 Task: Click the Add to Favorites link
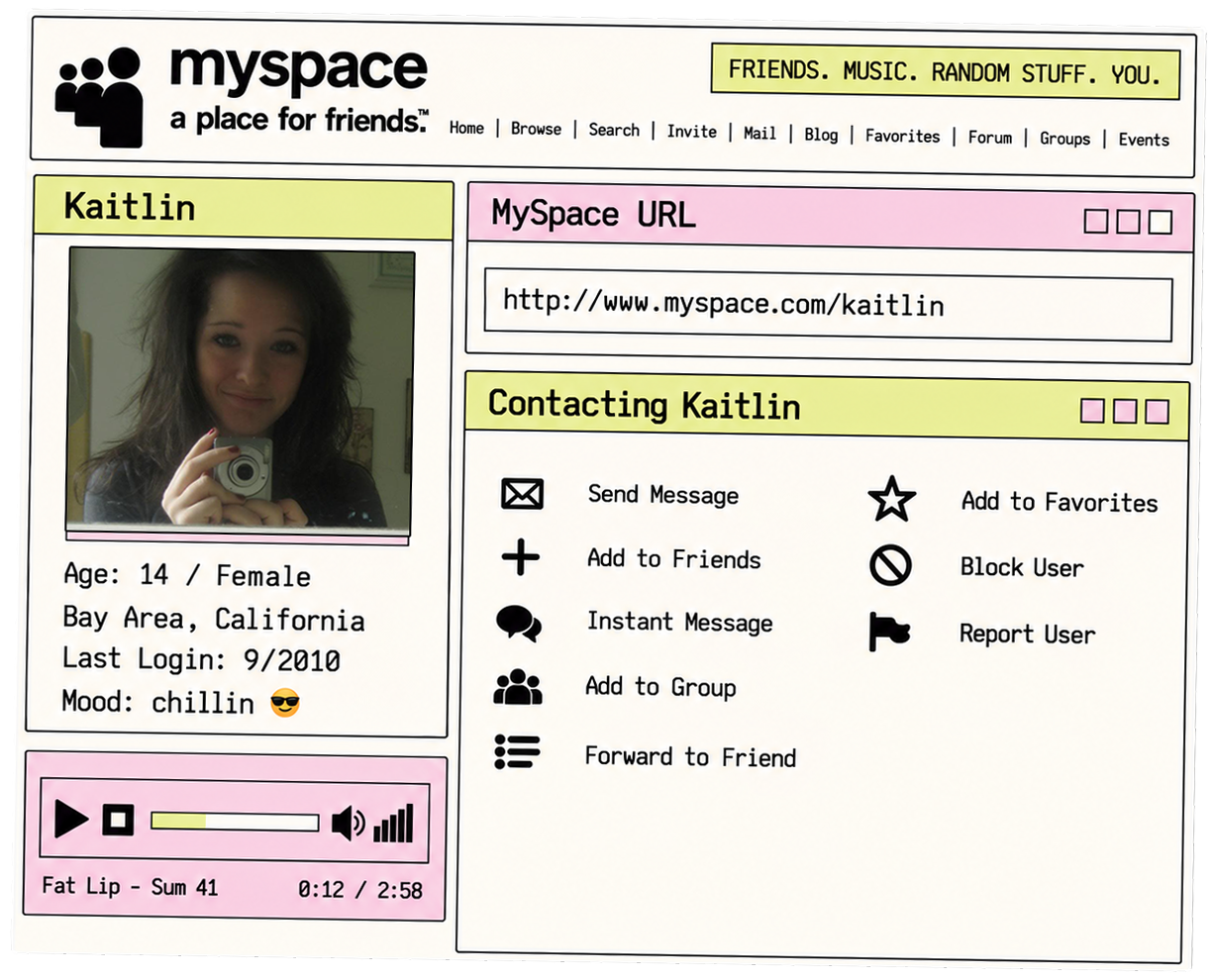[1060, 502]
